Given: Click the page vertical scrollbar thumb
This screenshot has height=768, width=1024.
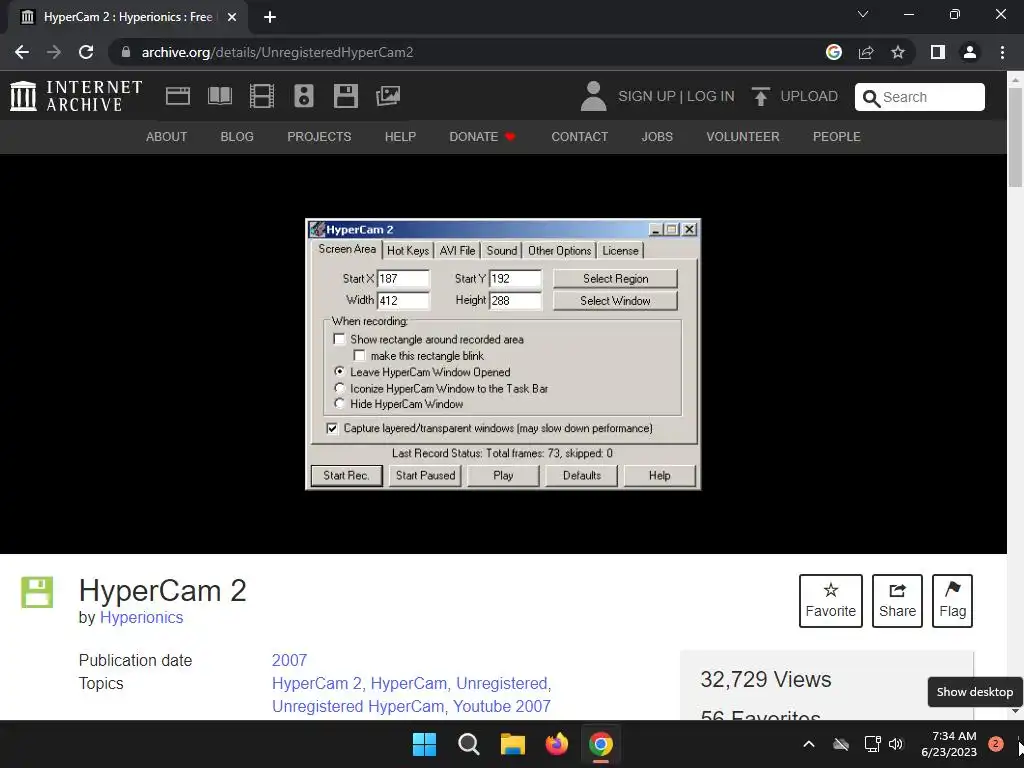Looking at the screenshot, I should 1015,137.
